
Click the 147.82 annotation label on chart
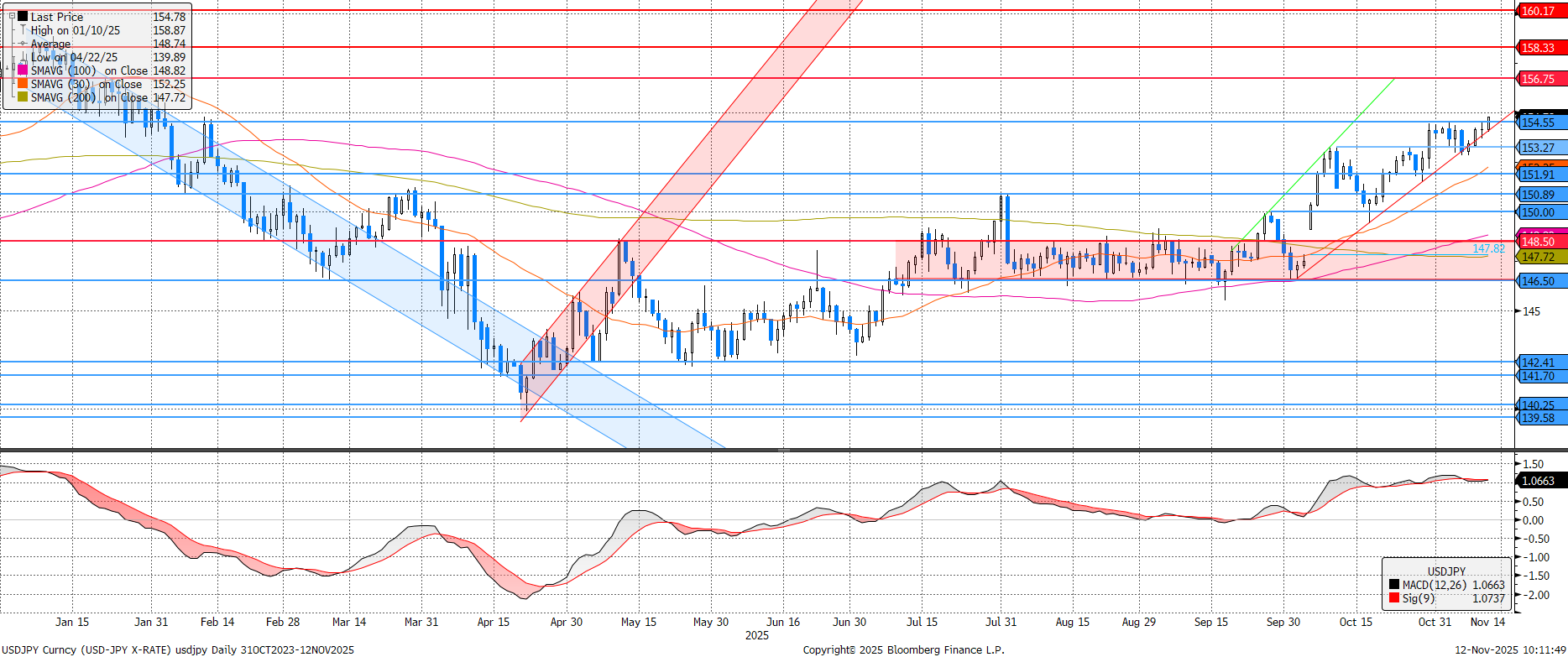1488,249
